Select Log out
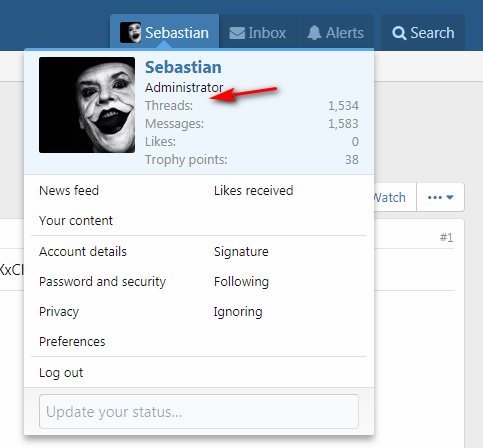 click(x=61, y=373)
